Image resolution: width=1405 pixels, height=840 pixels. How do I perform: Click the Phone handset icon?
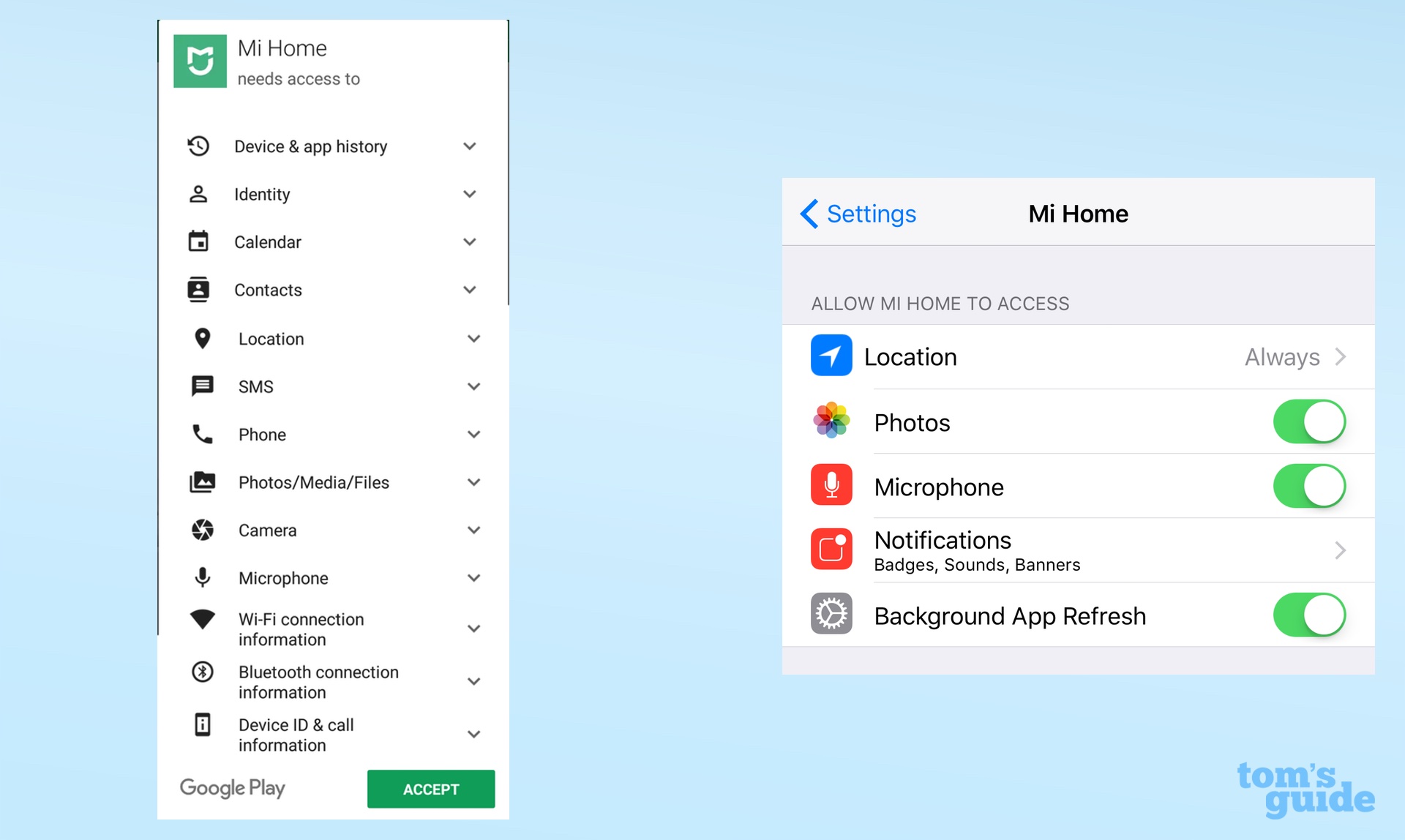click(203, 435)
